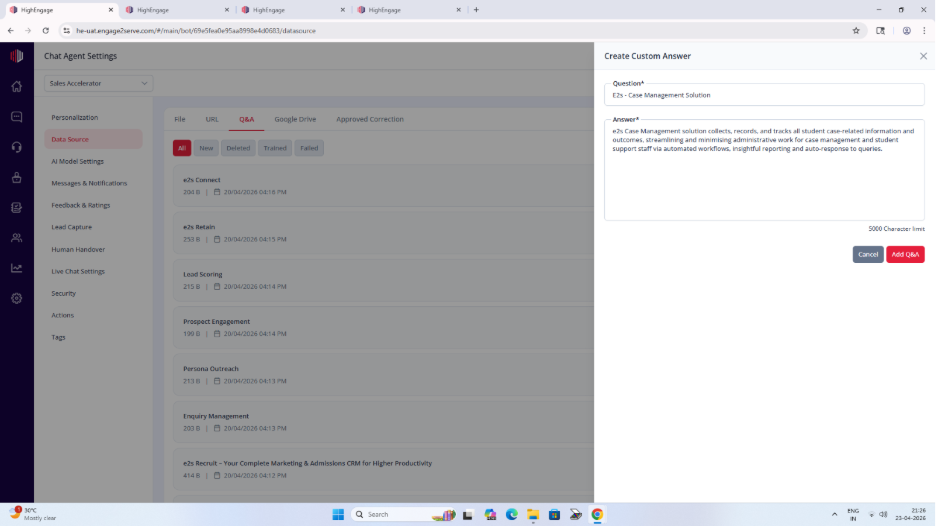Click the HighEngage logo icon
The height and width of the screenshot is (526, 936).
pos(17,56)
